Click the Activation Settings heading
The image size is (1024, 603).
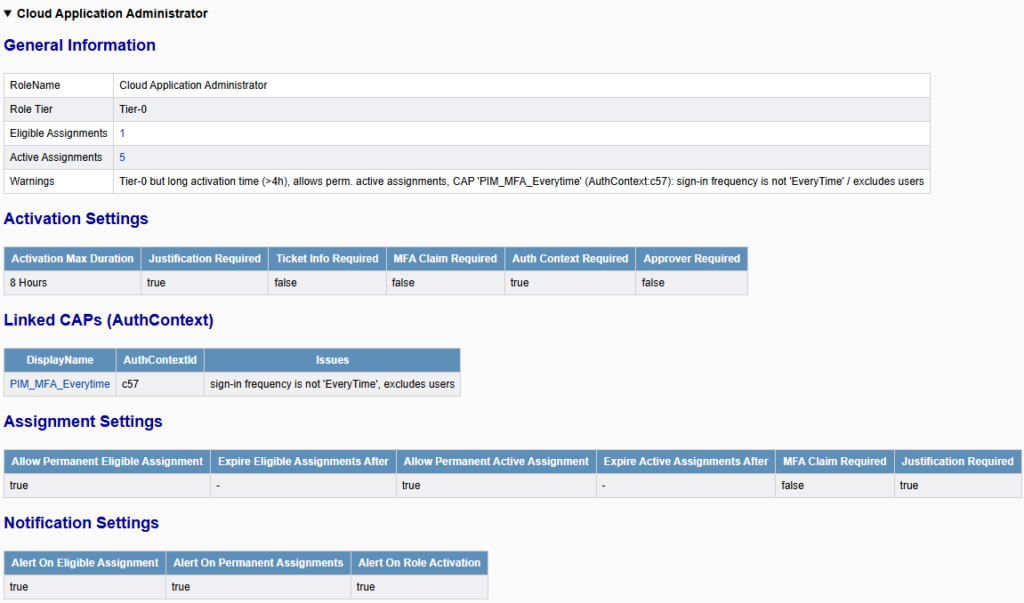[x=76, y=219]
